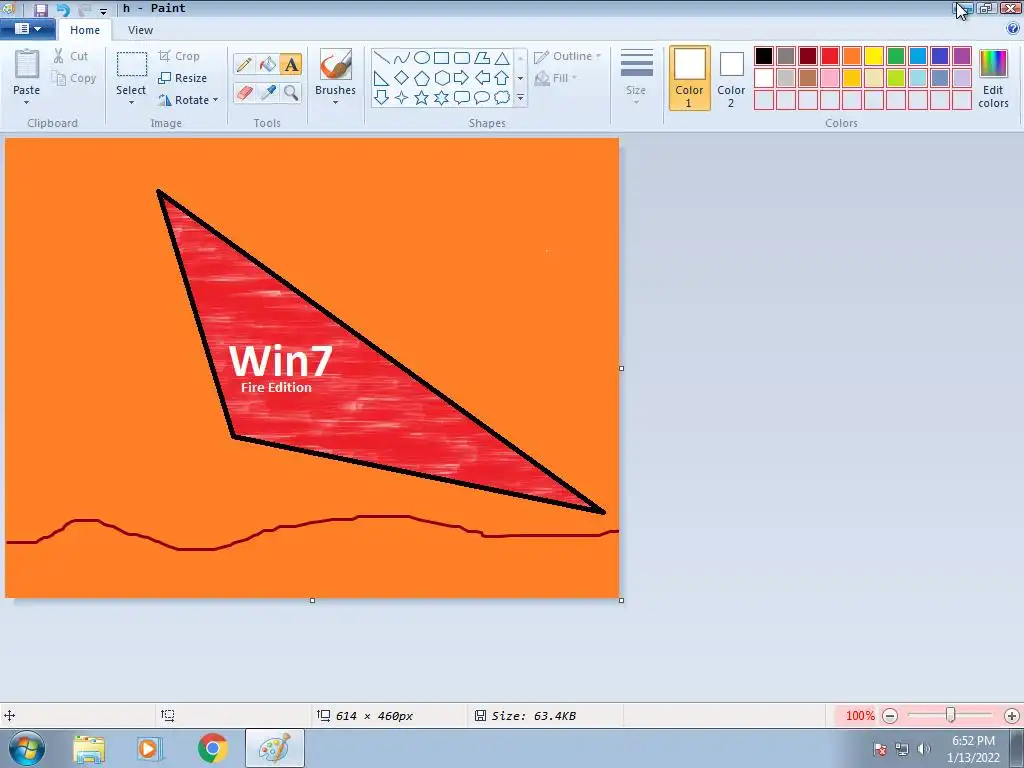This screenshot has width=1024, height=768.
Task: Choose the Polygon shape
Action: [x=482, y=58]
